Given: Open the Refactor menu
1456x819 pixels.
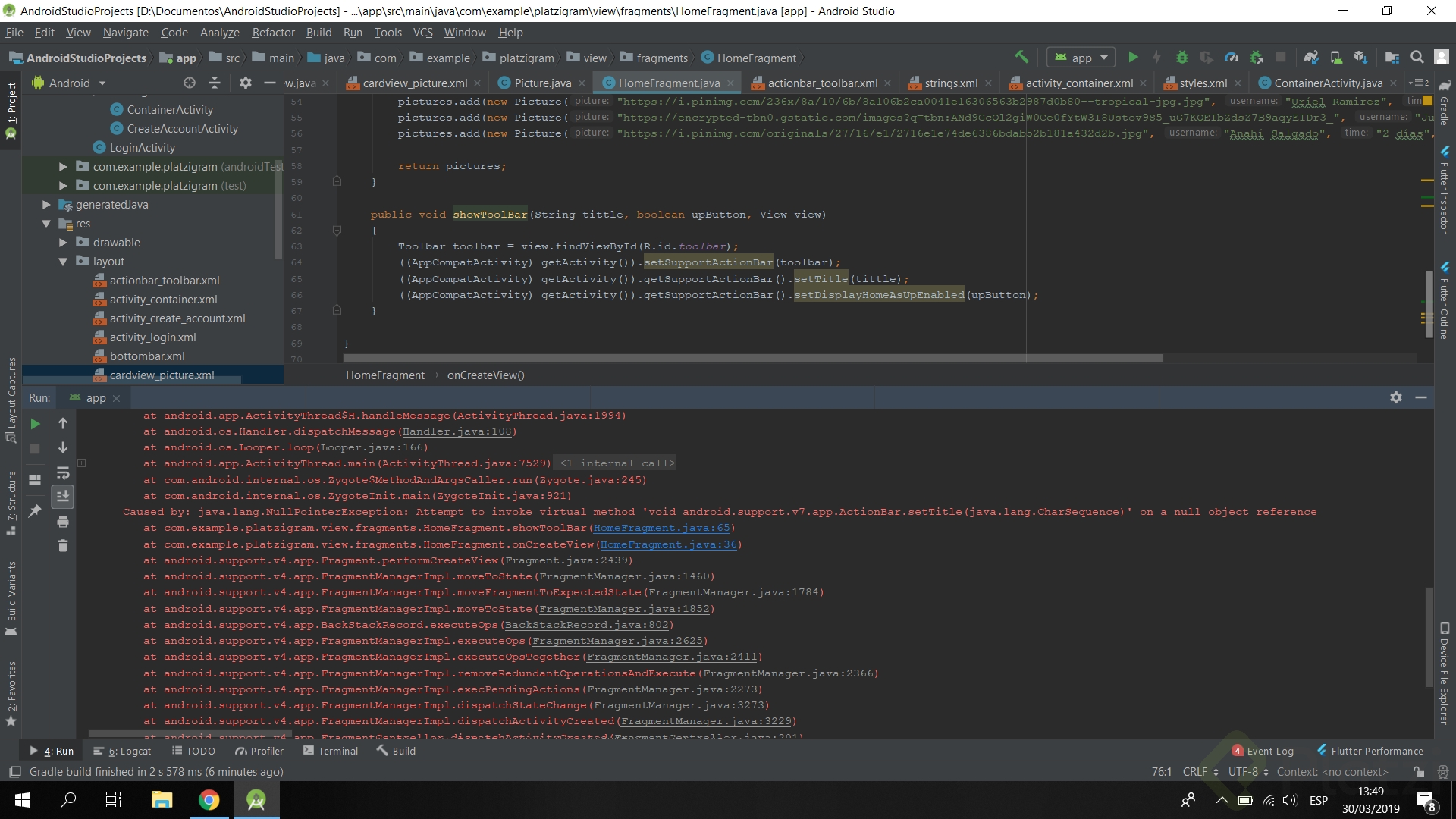Looking at the screenshot, I should pyautogui.click(x=273, y=33).
